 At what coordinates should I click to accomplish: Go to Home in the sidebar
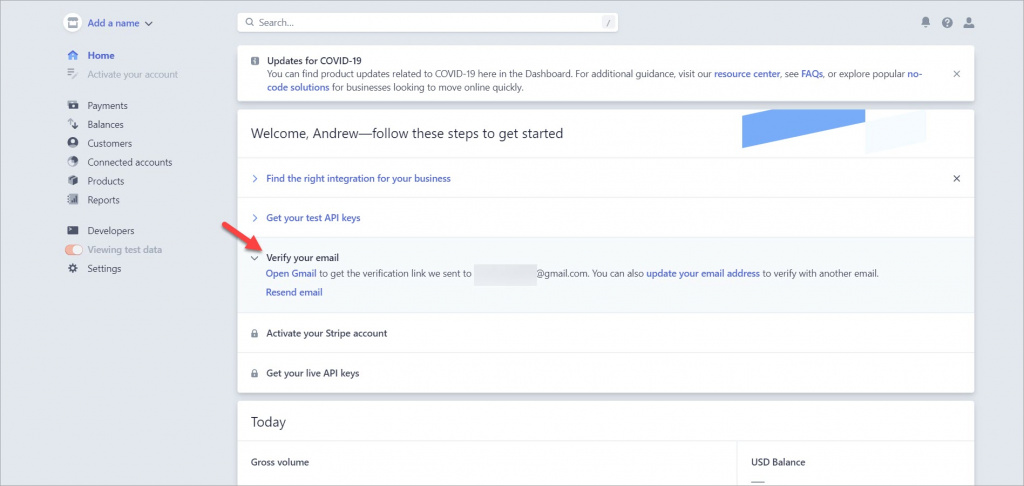click(x=101, y=56)
